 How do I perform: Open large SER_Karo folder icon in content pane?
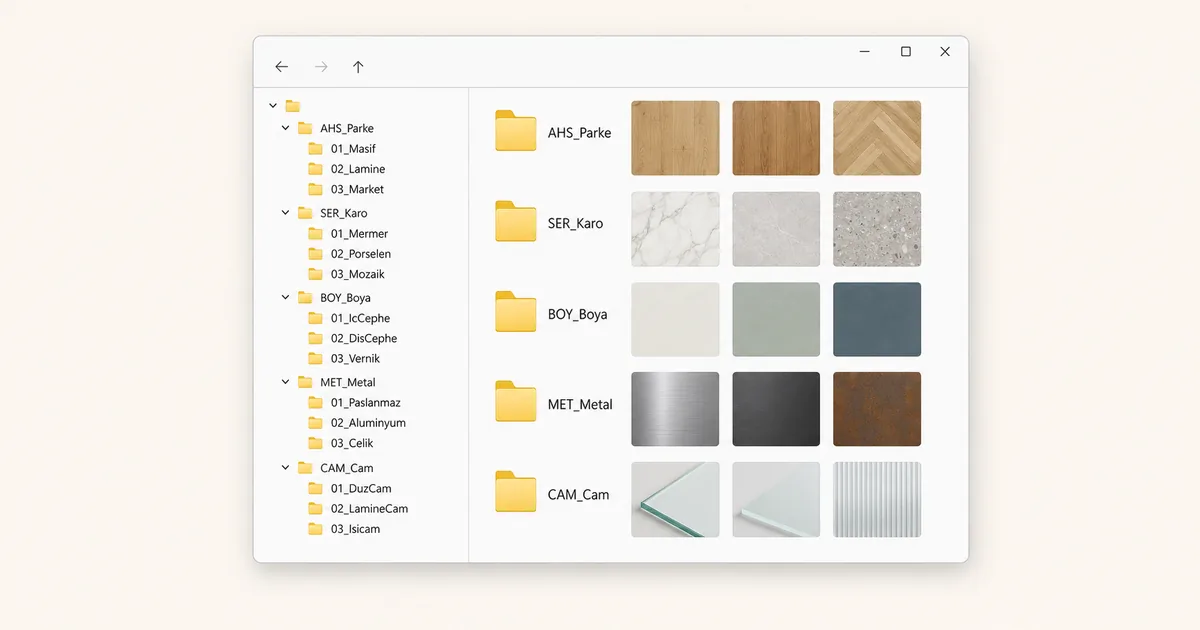516,222
